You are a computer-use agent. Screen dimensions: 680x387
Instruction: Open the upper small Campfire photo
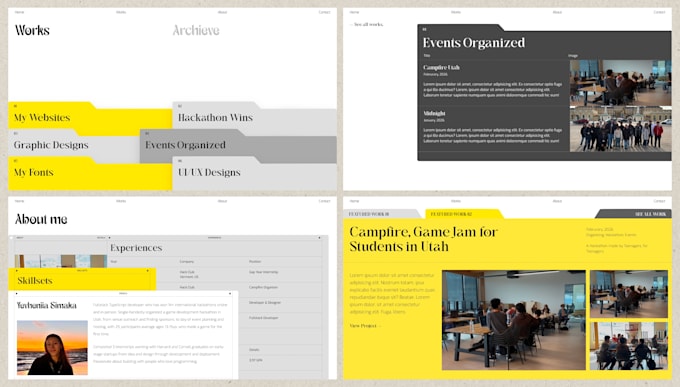(x=629, y=294)
